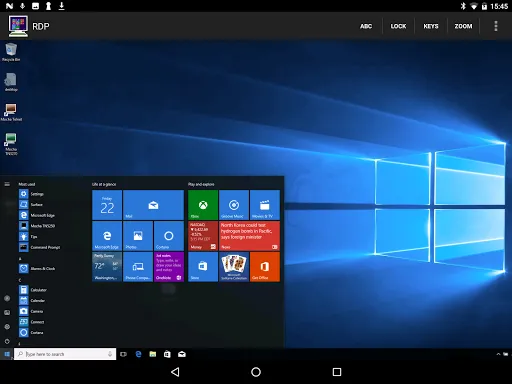
Task: Open the Recycle Bin desktop icon
Action: pyautogui.click(x=11, y=52)
